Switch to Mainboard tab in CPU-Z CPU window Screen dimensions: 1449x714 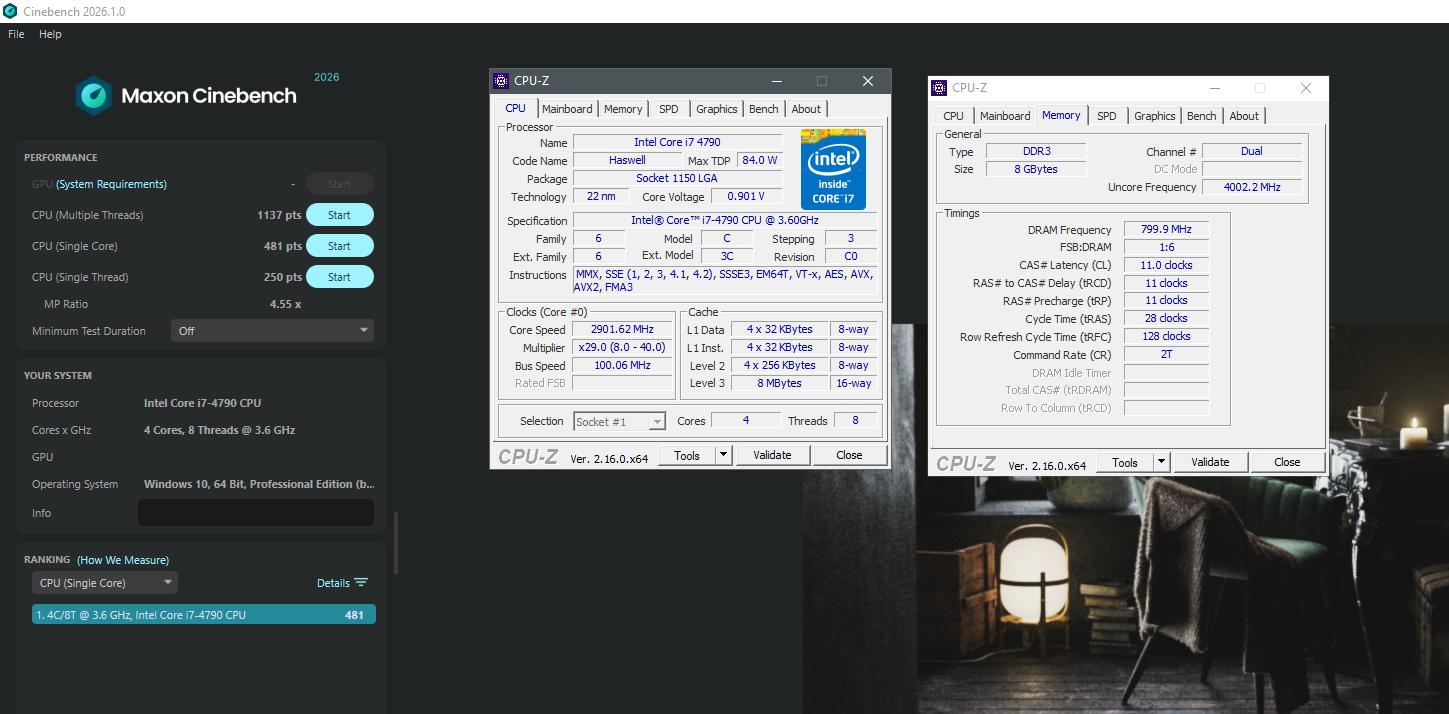coord(567,109)
